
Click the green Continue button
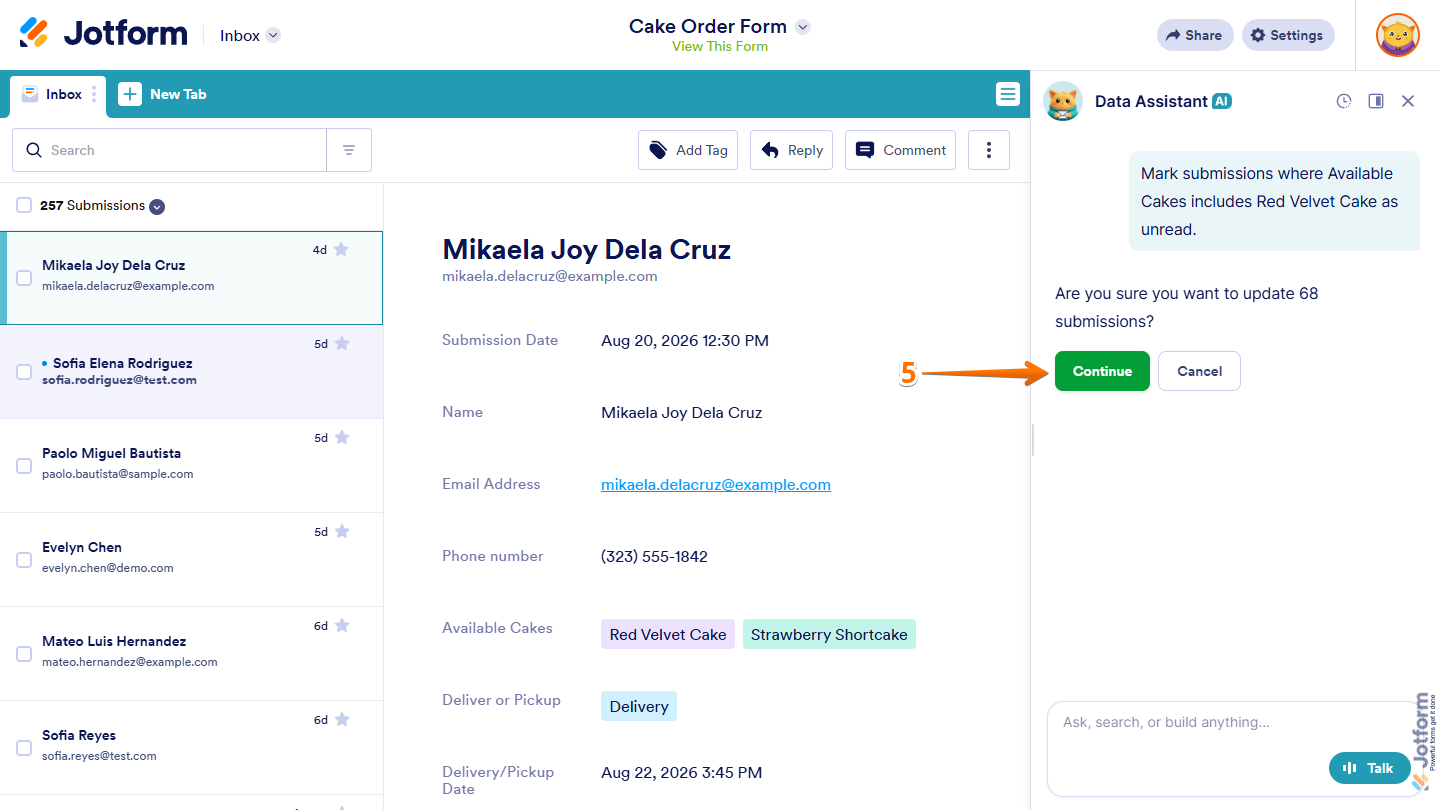coord(1102,371)
